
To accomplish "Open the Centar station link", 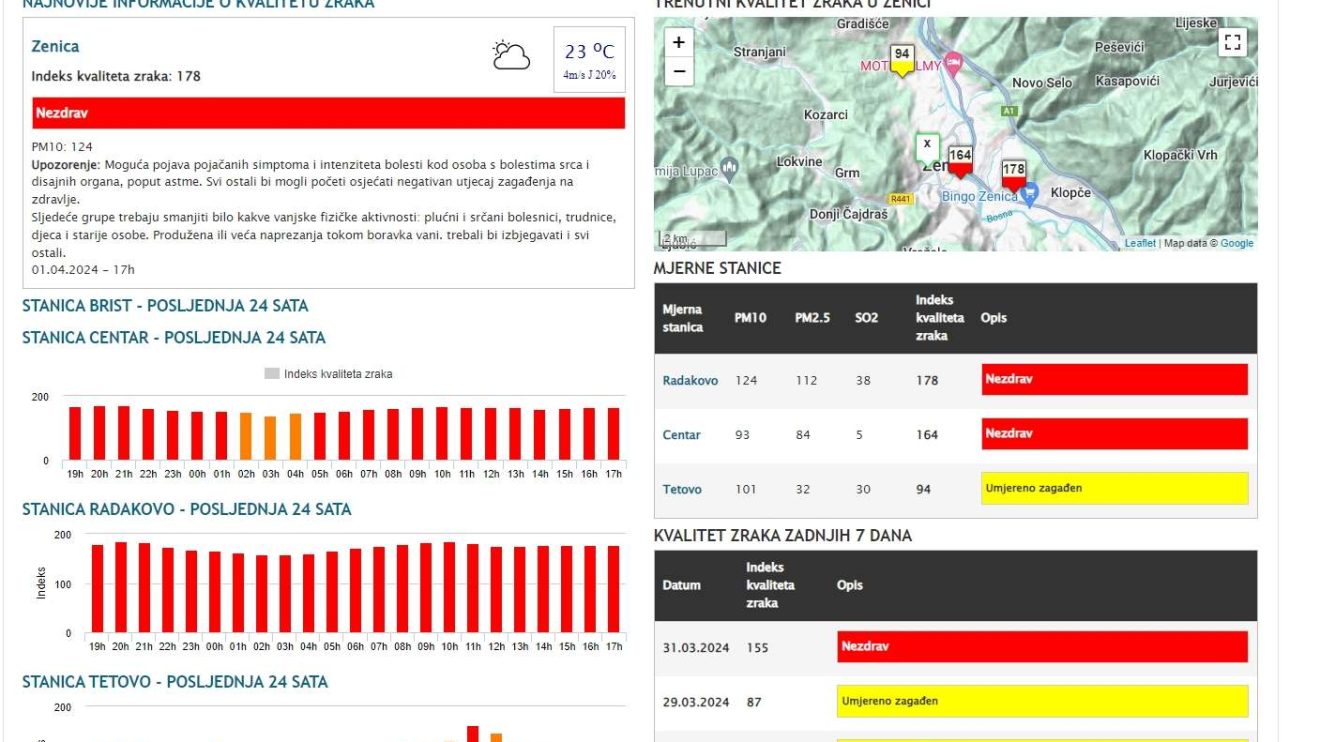I will 681,435.
